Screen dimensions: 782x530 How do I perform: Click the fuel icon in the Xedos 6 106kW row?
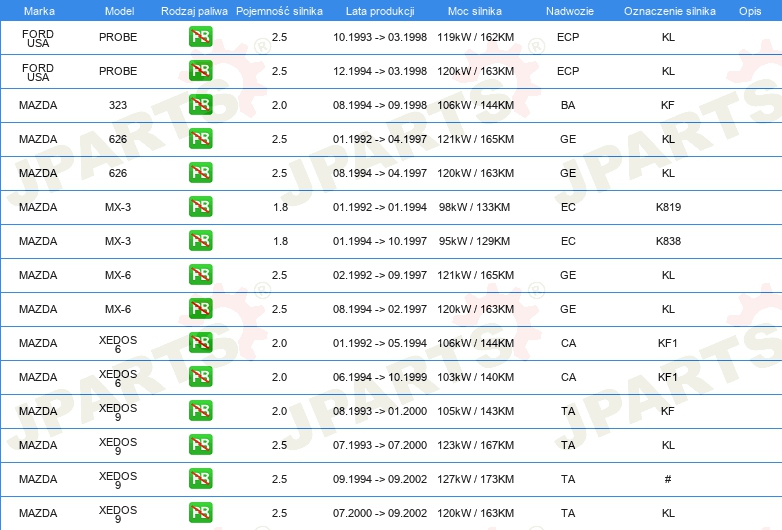200,343
